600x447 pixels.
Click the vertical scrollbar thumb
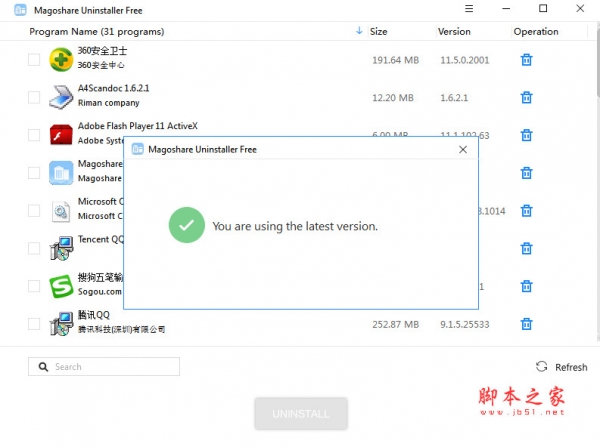(x=598, y=61)
